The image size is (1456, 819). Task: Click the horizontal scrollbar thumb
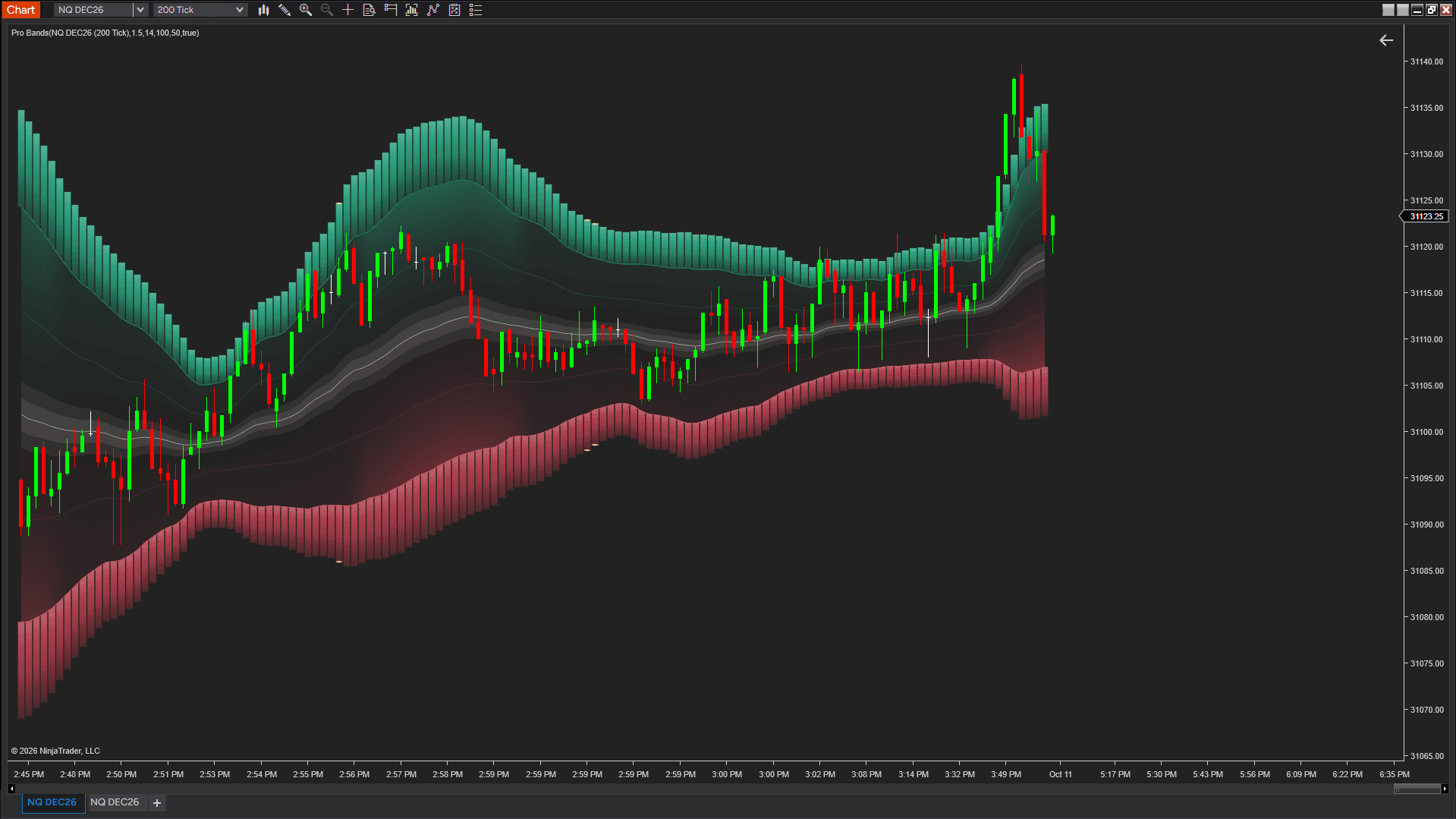[1417, 789]
